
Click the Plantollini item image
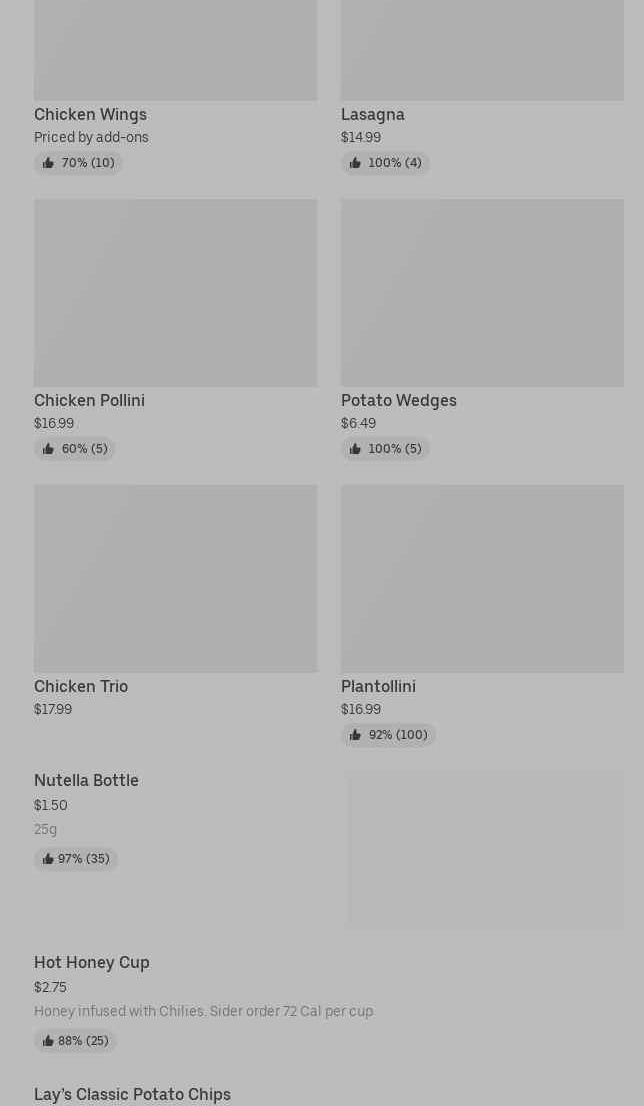482,578
